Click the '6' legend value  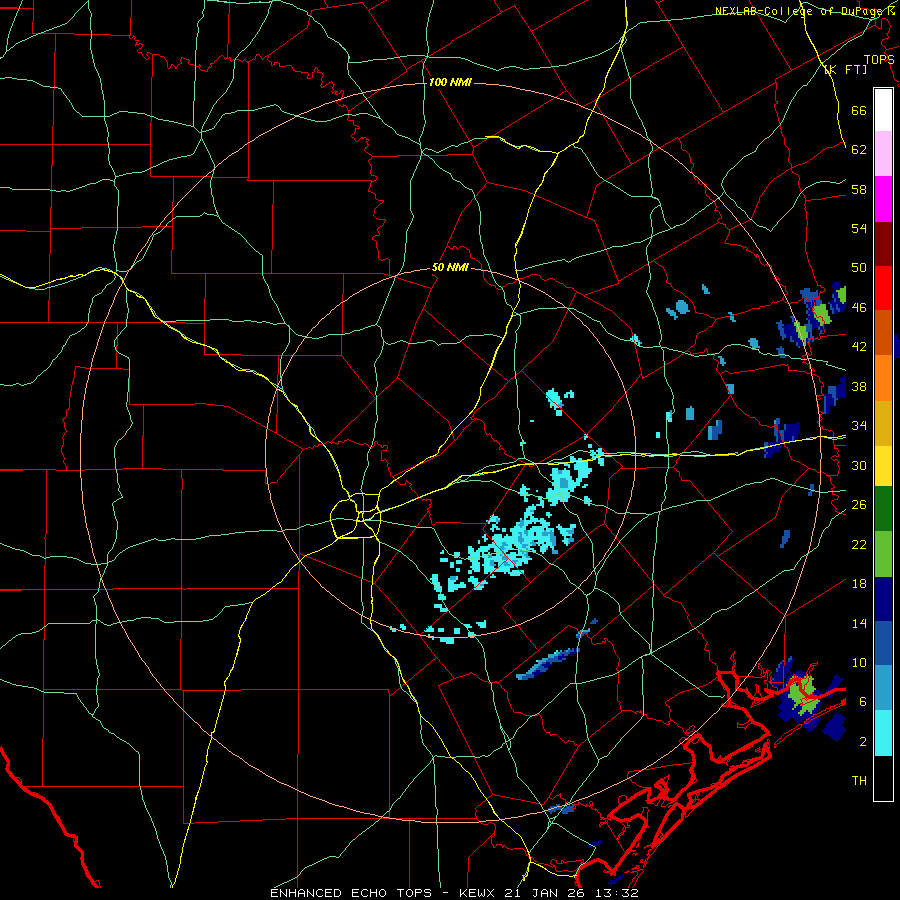[862, 701]
